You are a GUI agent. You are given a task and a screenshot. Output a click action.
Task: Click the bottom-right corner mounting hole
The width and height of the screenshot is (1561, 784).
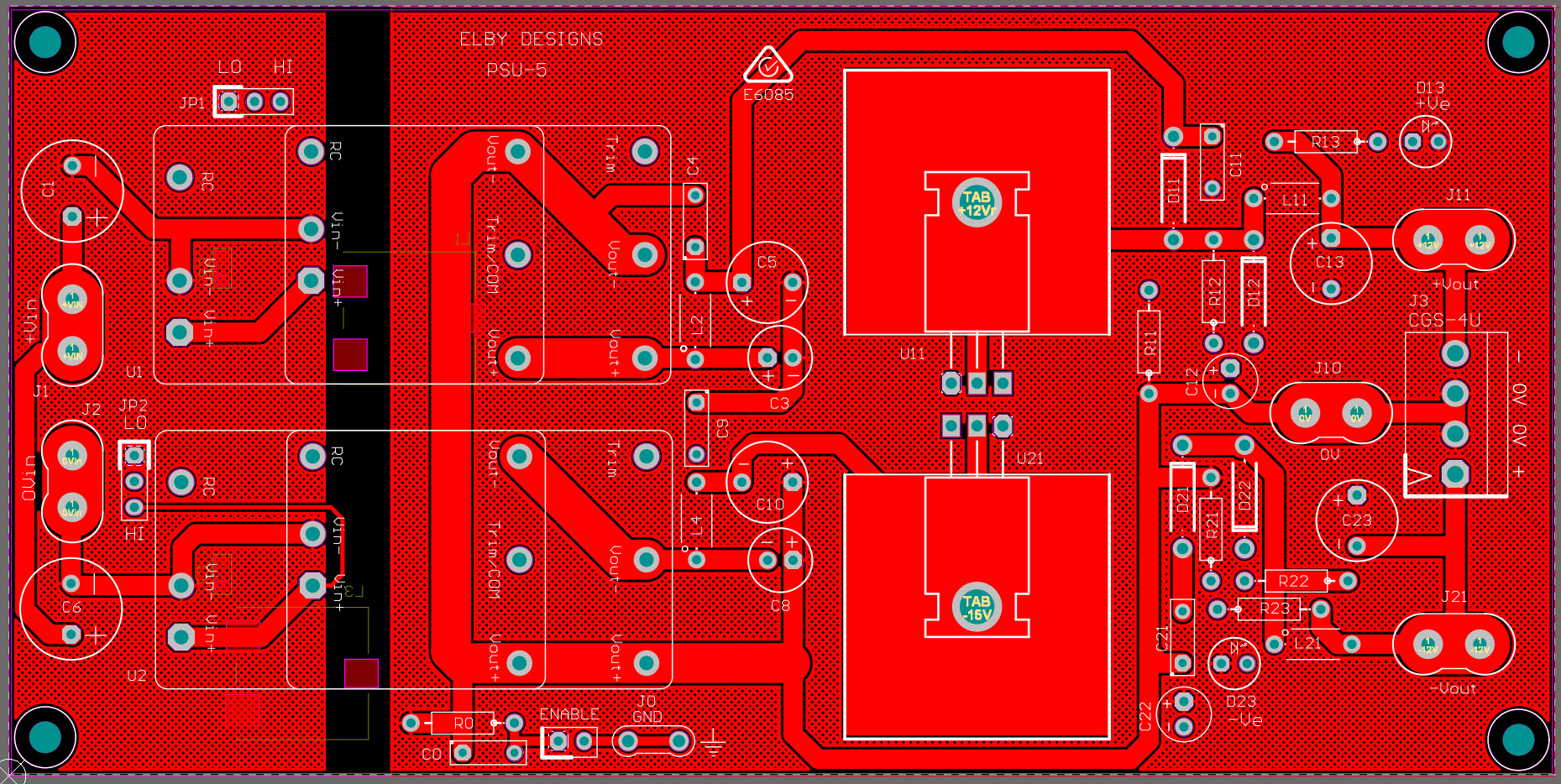click(x=1517, y=740)
